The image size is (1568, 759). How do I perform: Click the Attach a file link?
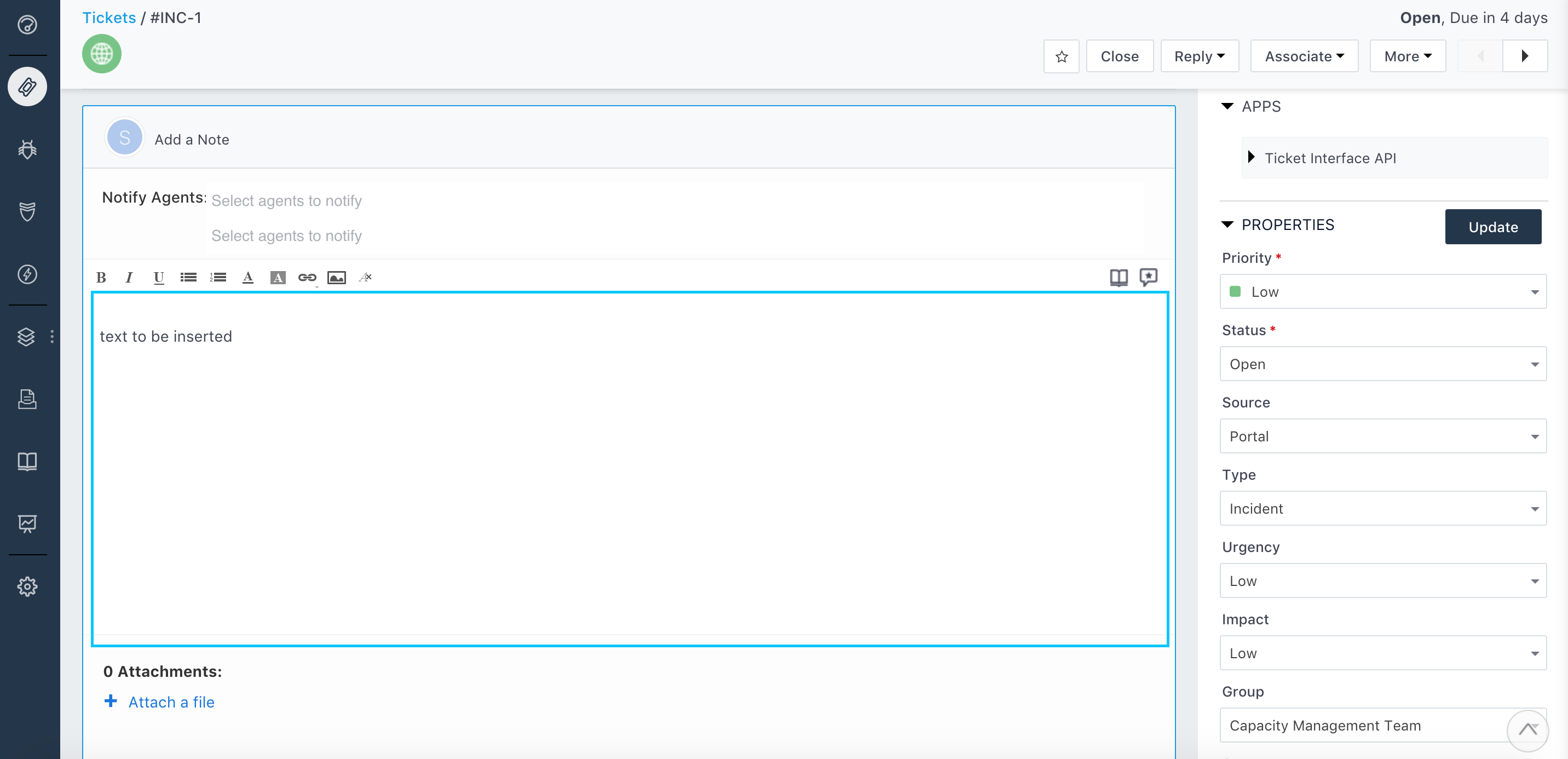coord(172,702)
